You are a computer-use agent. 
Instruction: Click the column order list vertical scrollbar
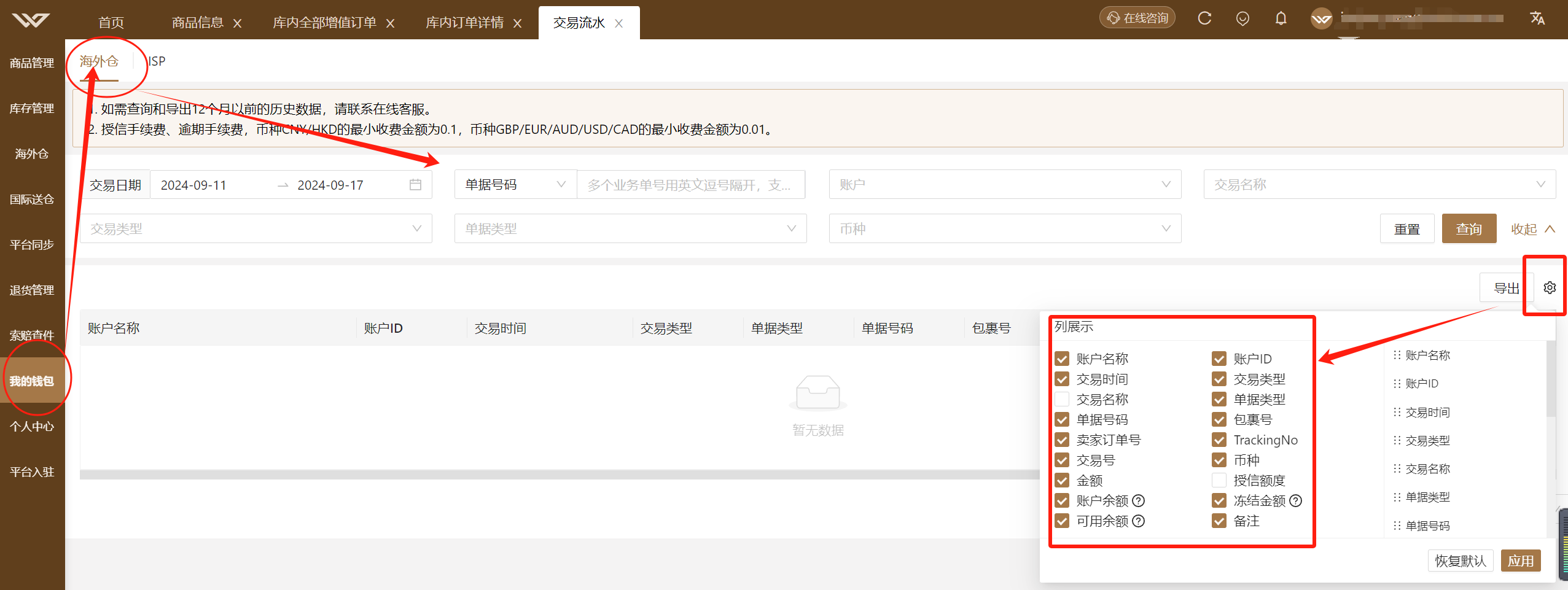(x=1551, y=379)
